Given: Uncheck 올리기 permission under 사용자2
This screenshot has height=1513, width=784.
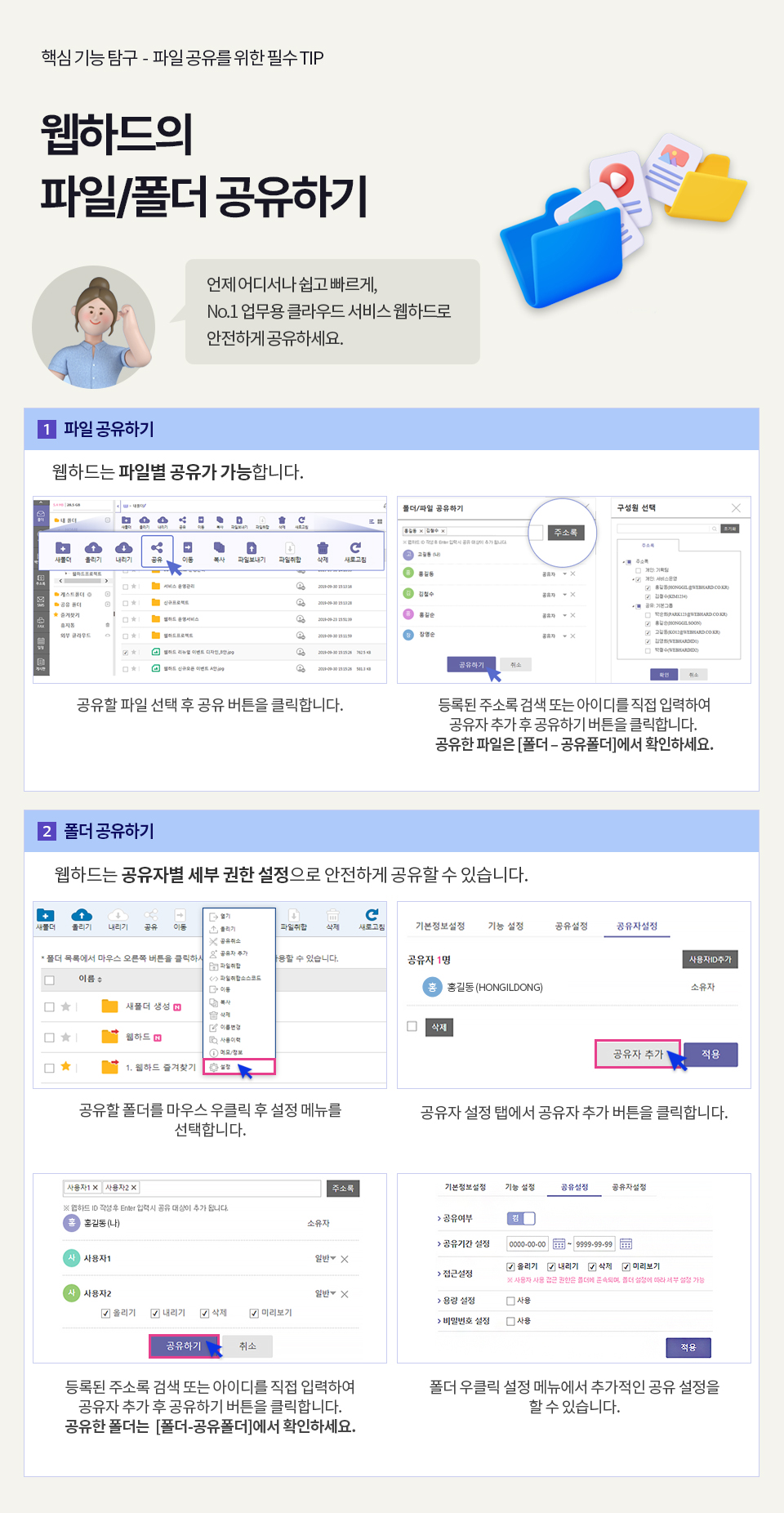Looking at the screenshot, I should [x=106, y=1314].
